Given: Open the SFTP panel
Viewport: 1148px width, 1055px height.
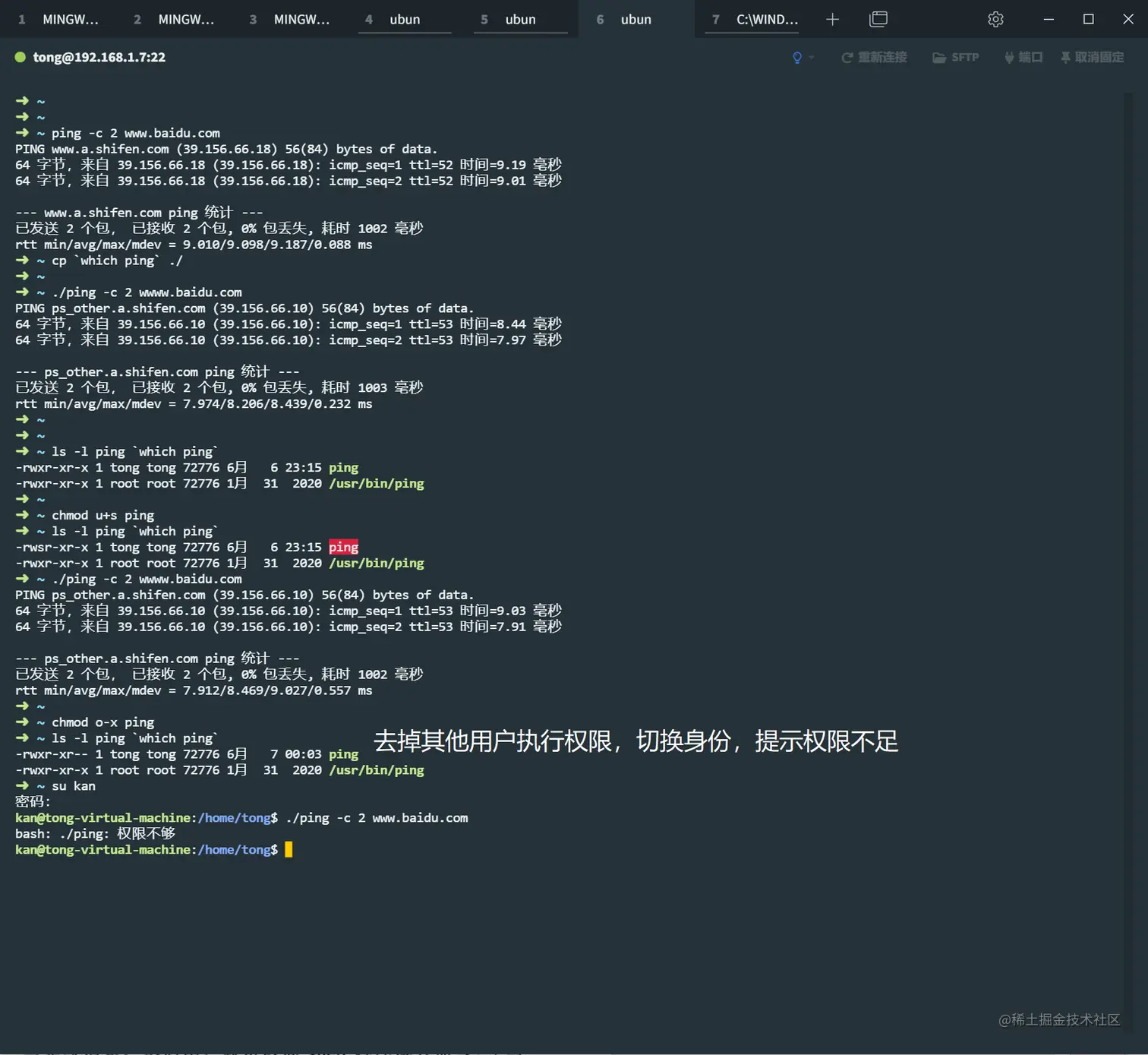Looking at the screenshot, I should [955, 58].
